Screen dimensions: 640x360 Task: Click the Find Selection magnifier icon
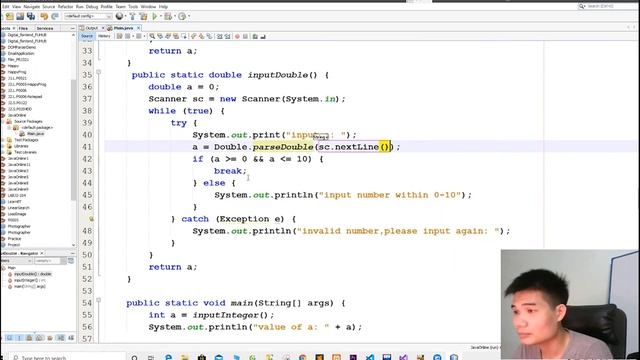pos(152,36)
